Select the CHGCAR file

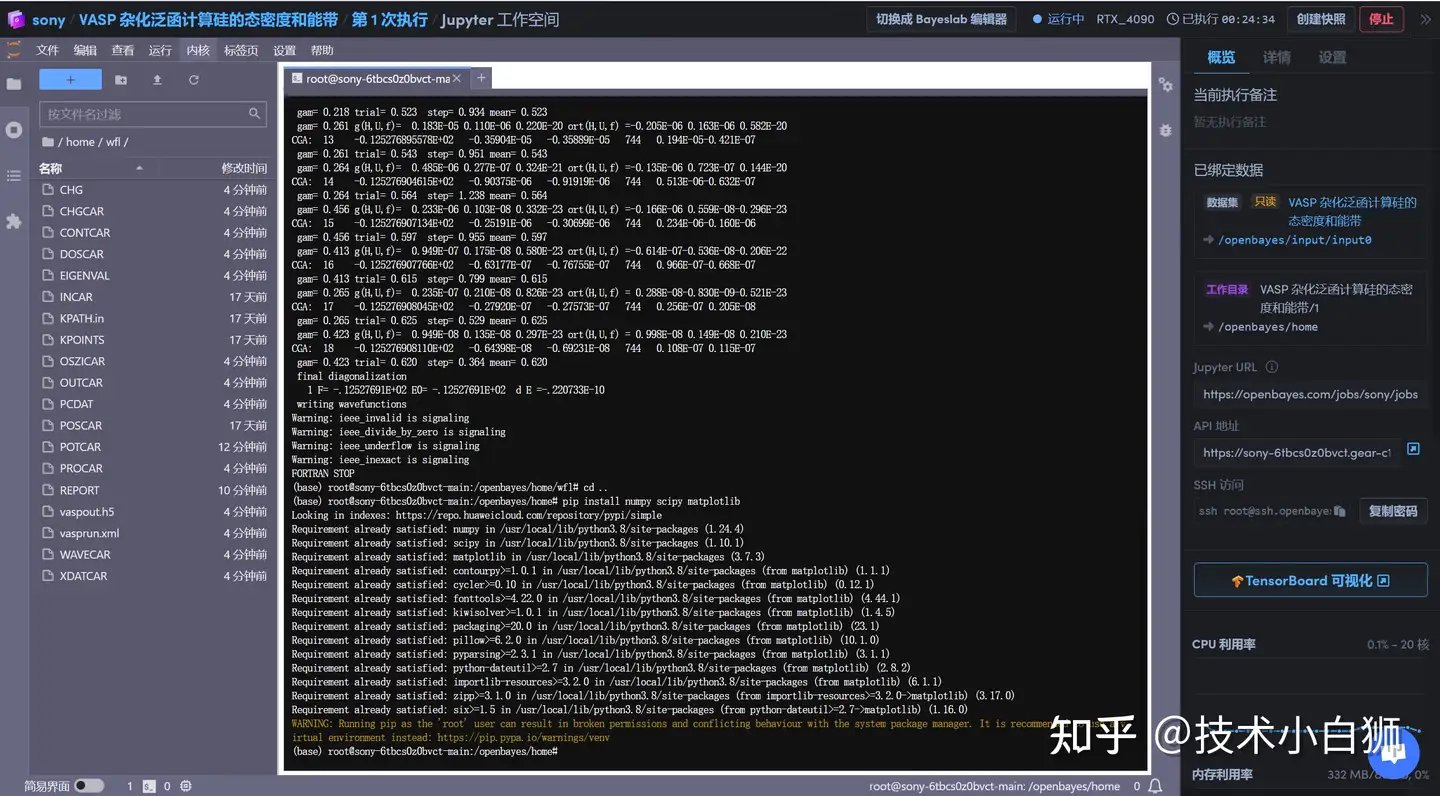click(x=155, y=211)
